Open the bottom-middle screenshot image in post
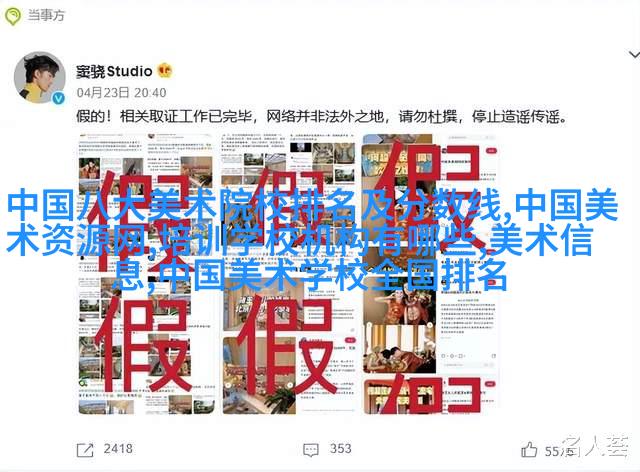 [288, 345]
